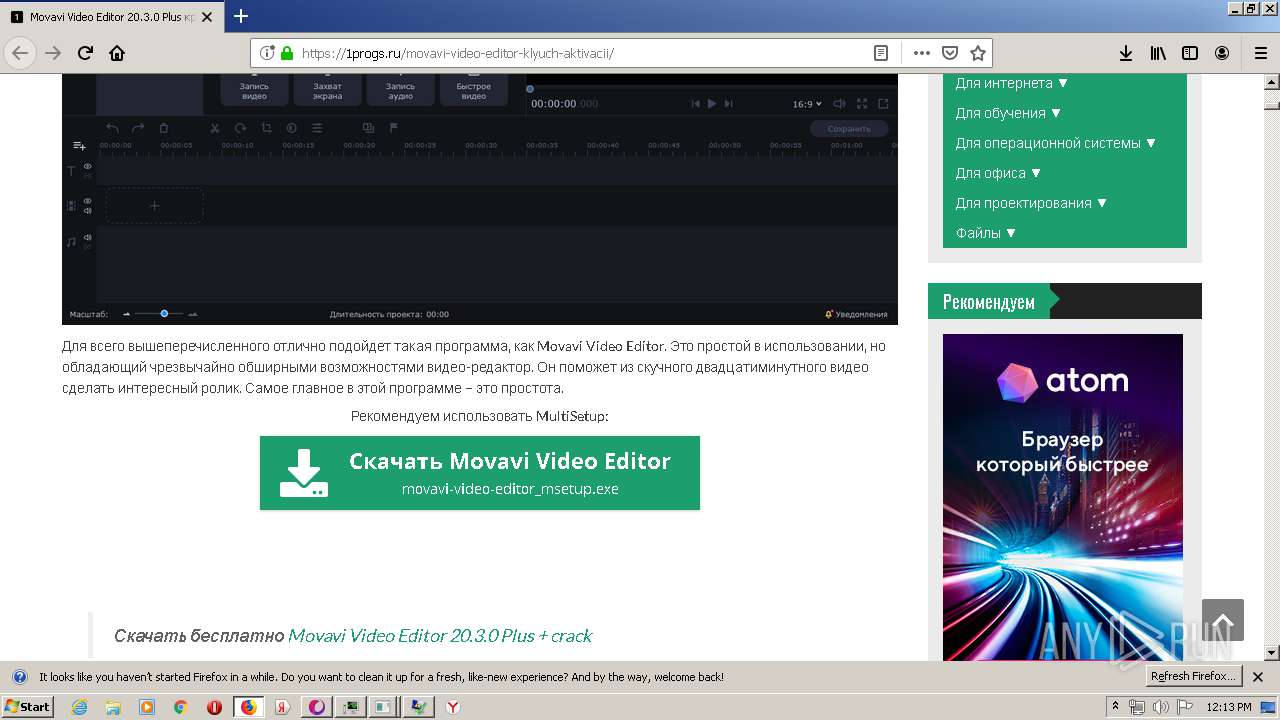Open the Windows Start menu

tap(27, 707)
